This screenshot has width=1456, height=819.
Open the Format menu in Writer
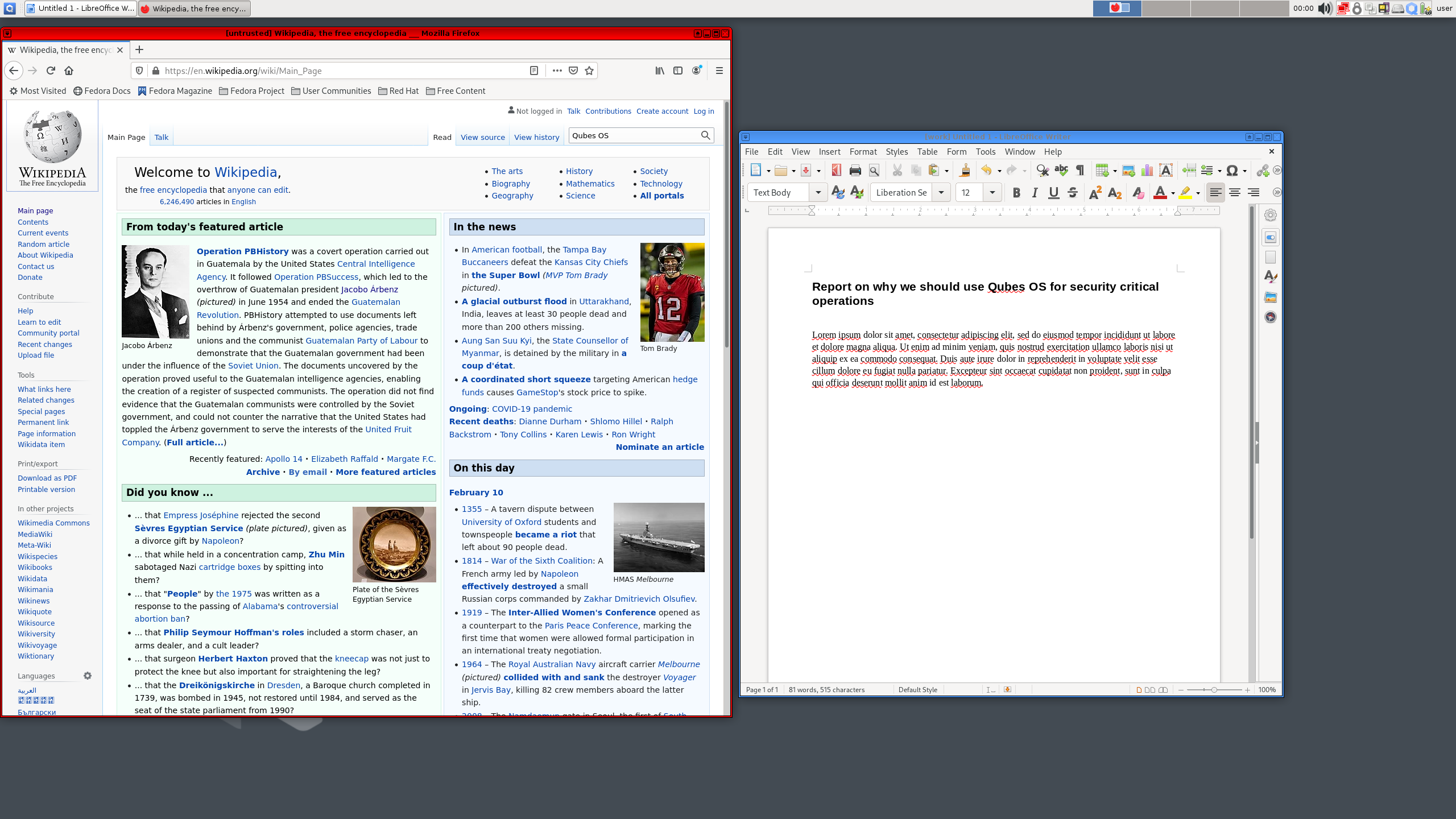863,152
